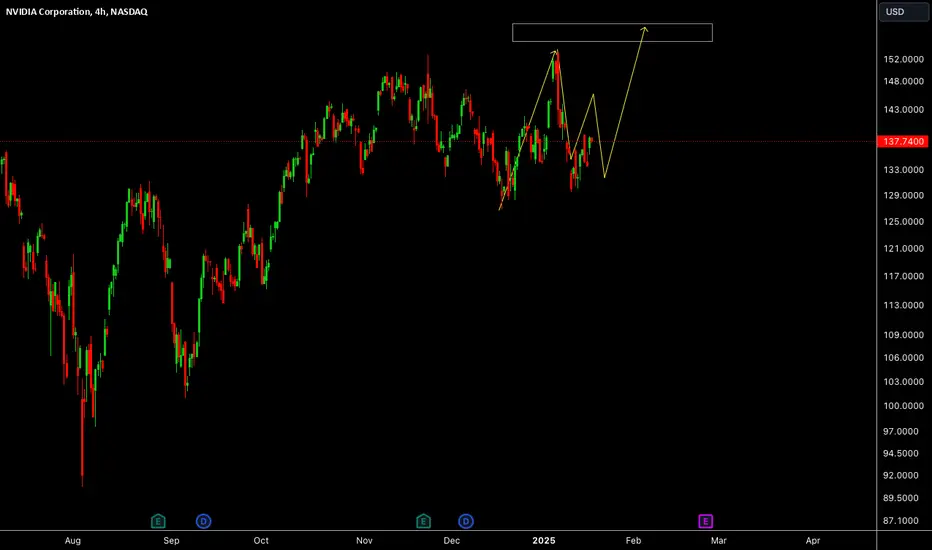
Task: Click the blue dividend D marker after Sep
Action: pos(203,521)
